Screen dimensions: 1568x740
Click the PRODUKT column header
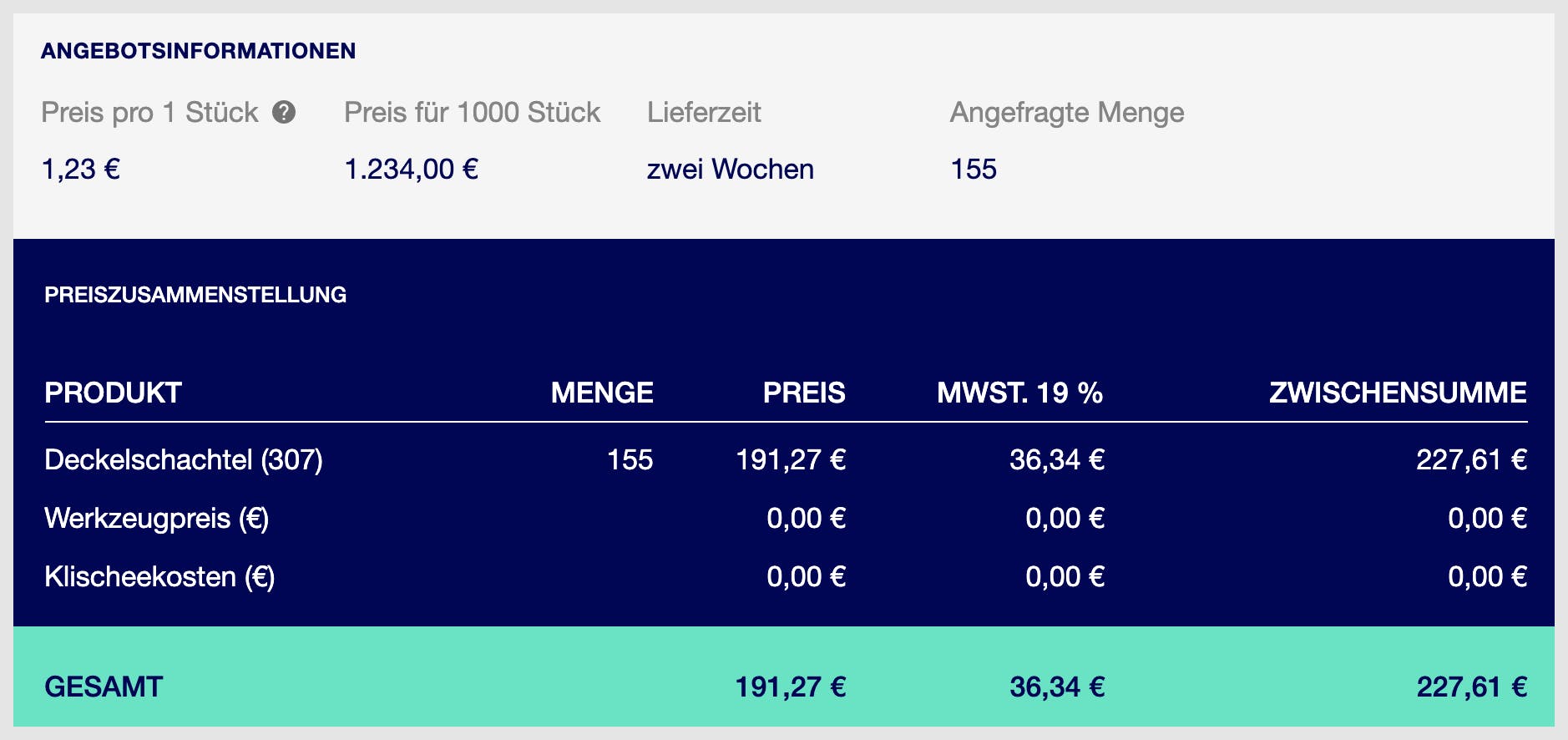pos(113,393)
